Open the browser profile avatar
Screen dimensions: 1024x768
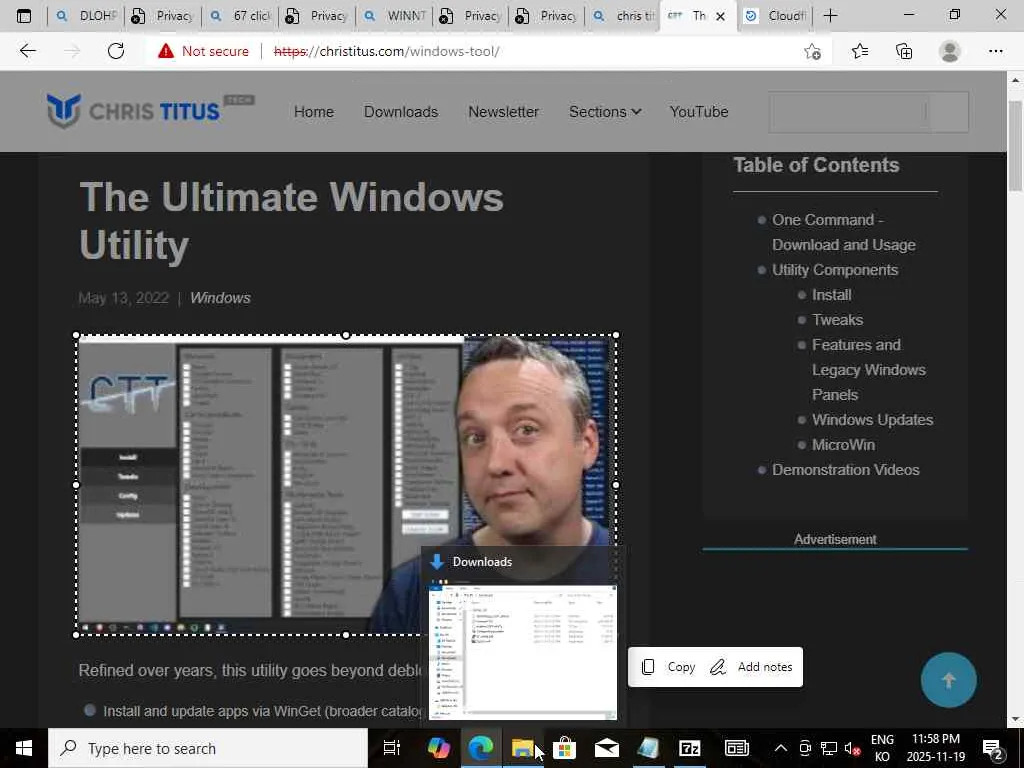tap(950, 51)
